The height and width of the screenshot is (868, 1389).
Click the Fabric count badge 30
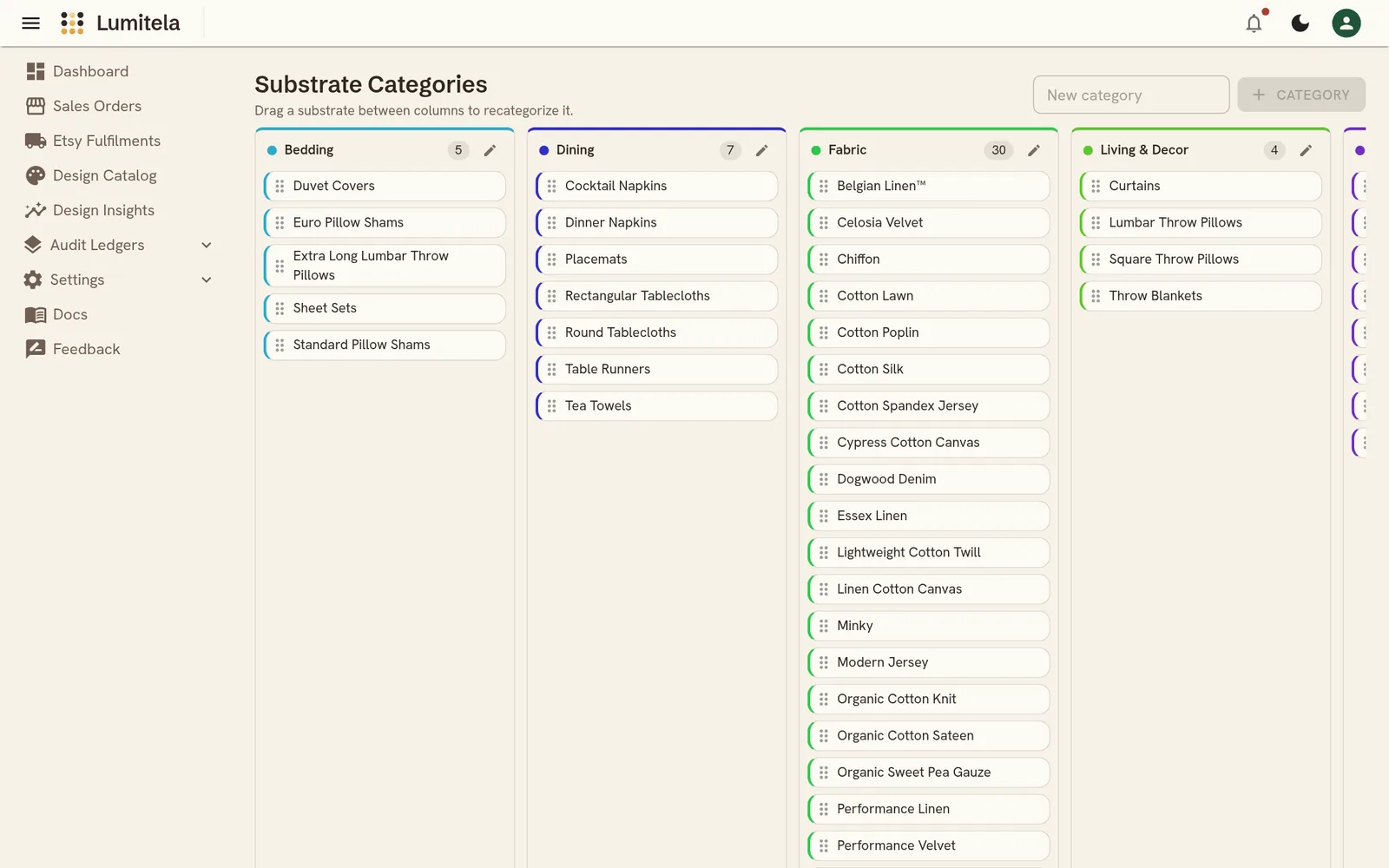[999, 150]
